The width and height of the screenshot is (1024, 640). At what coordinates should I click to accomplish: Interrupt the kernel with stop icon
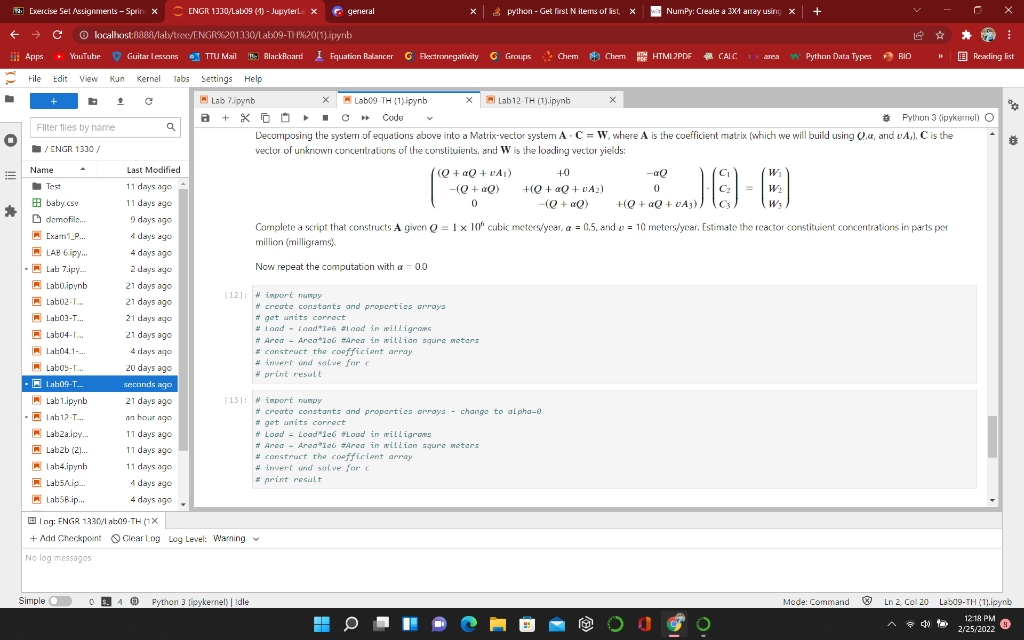pyautogui.click(x=323, y=117)
